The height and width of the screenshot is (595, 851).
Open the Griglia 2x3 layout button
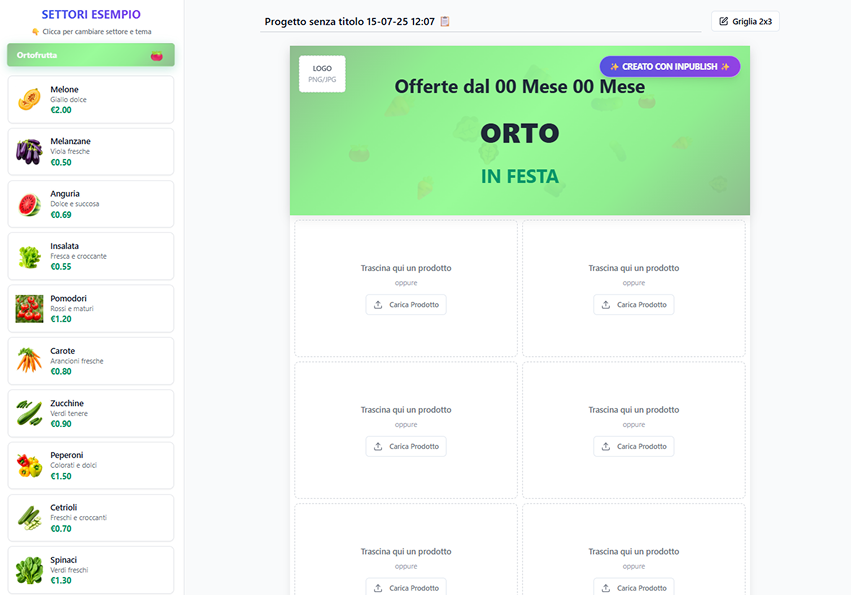click(745, 21)
